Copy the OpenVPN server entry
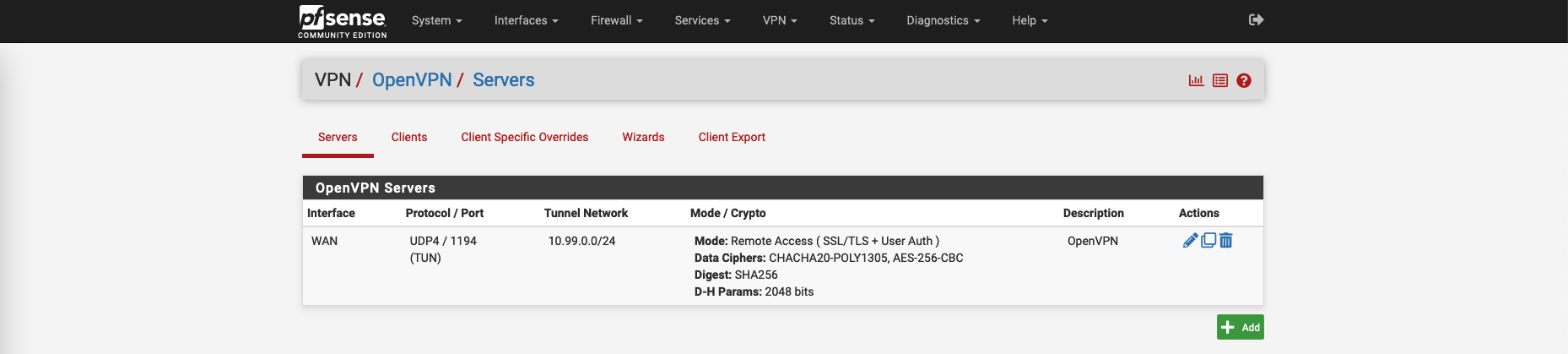Viewport: 1568px width, 354px height. click(x=1208, y=241)
